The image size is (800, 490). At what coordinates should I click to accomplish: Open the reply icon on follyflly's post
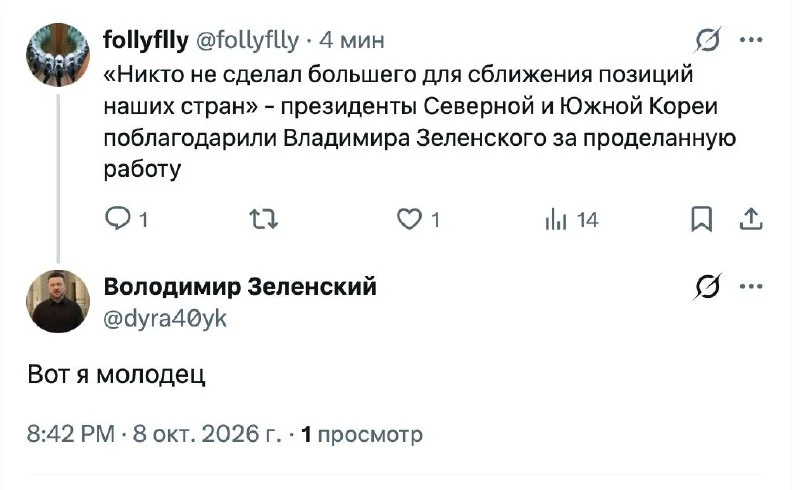[x=118, y=218]
